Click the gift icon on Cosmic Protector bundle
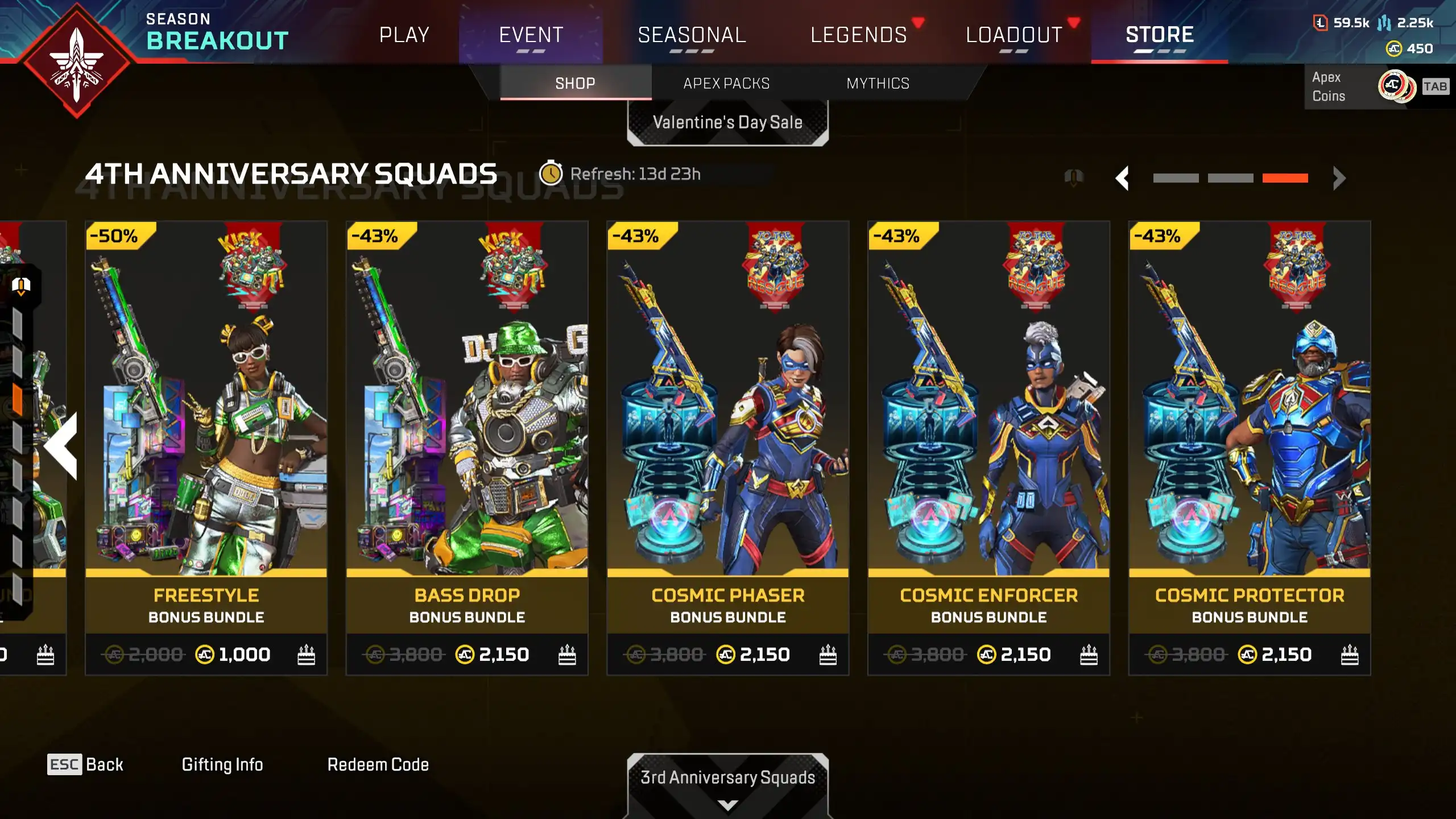The width and height of the screenshot is (1456, 819). 1350,655
